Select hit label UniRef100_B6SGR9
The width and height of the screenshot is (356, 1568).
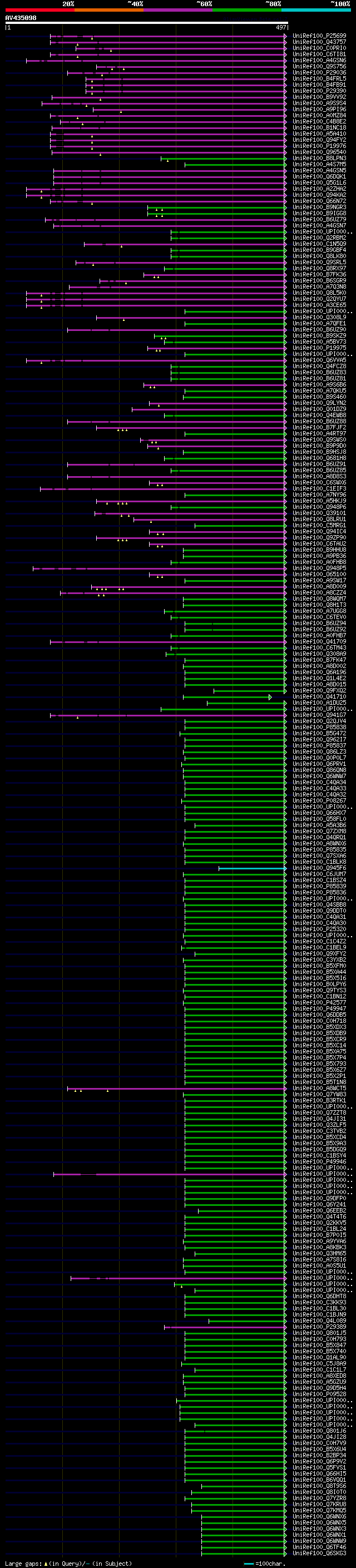[319, 280]
